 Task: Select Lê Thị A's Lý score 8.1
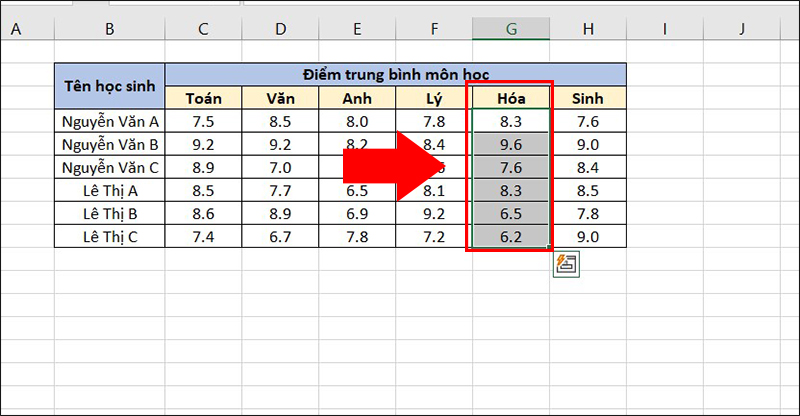pyautogui.click(x=434, y=190)
